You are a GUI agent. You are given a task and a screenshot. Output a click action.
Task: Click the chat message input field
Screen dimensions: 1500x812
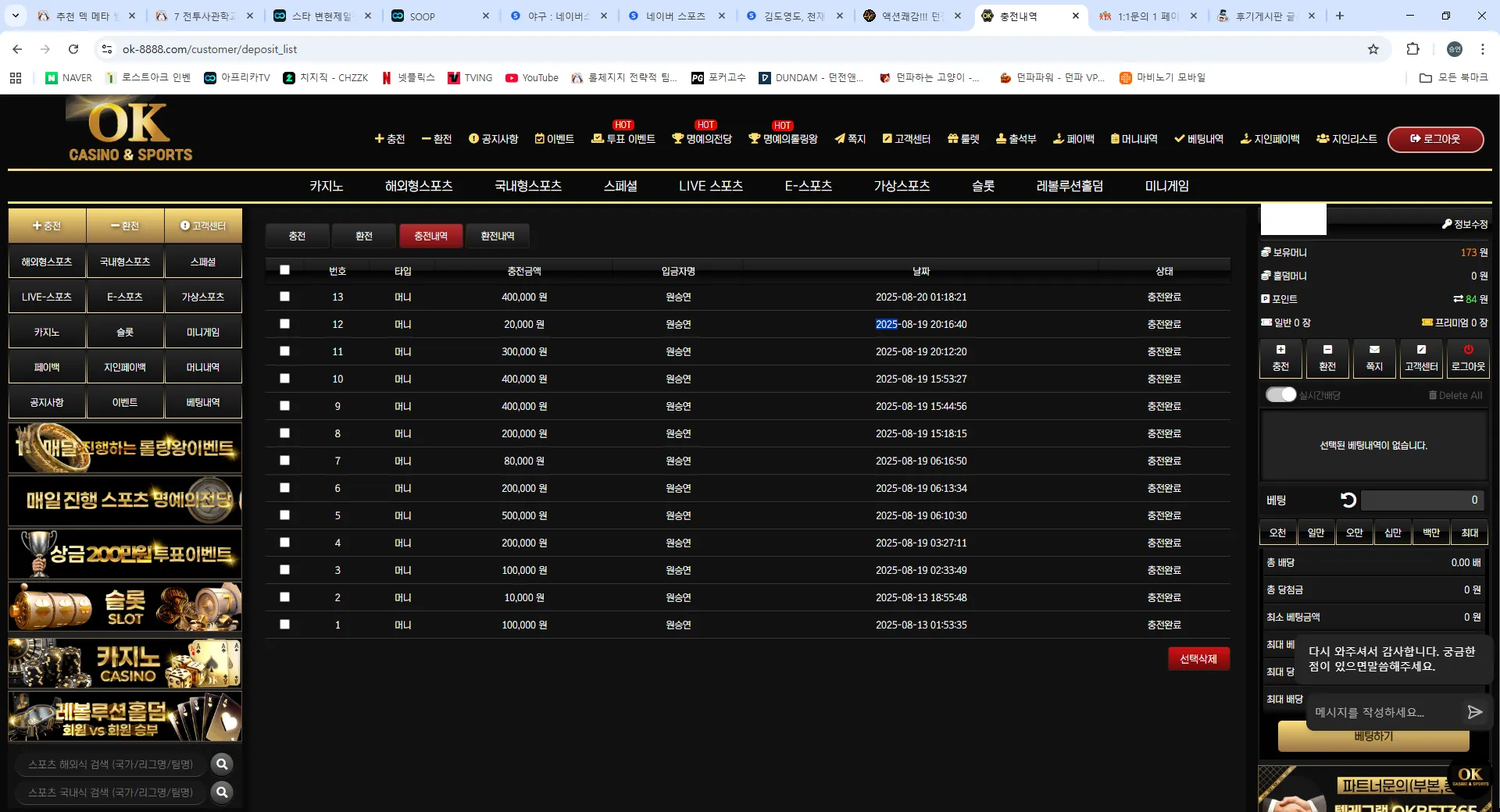click(x=1383, y=712)
